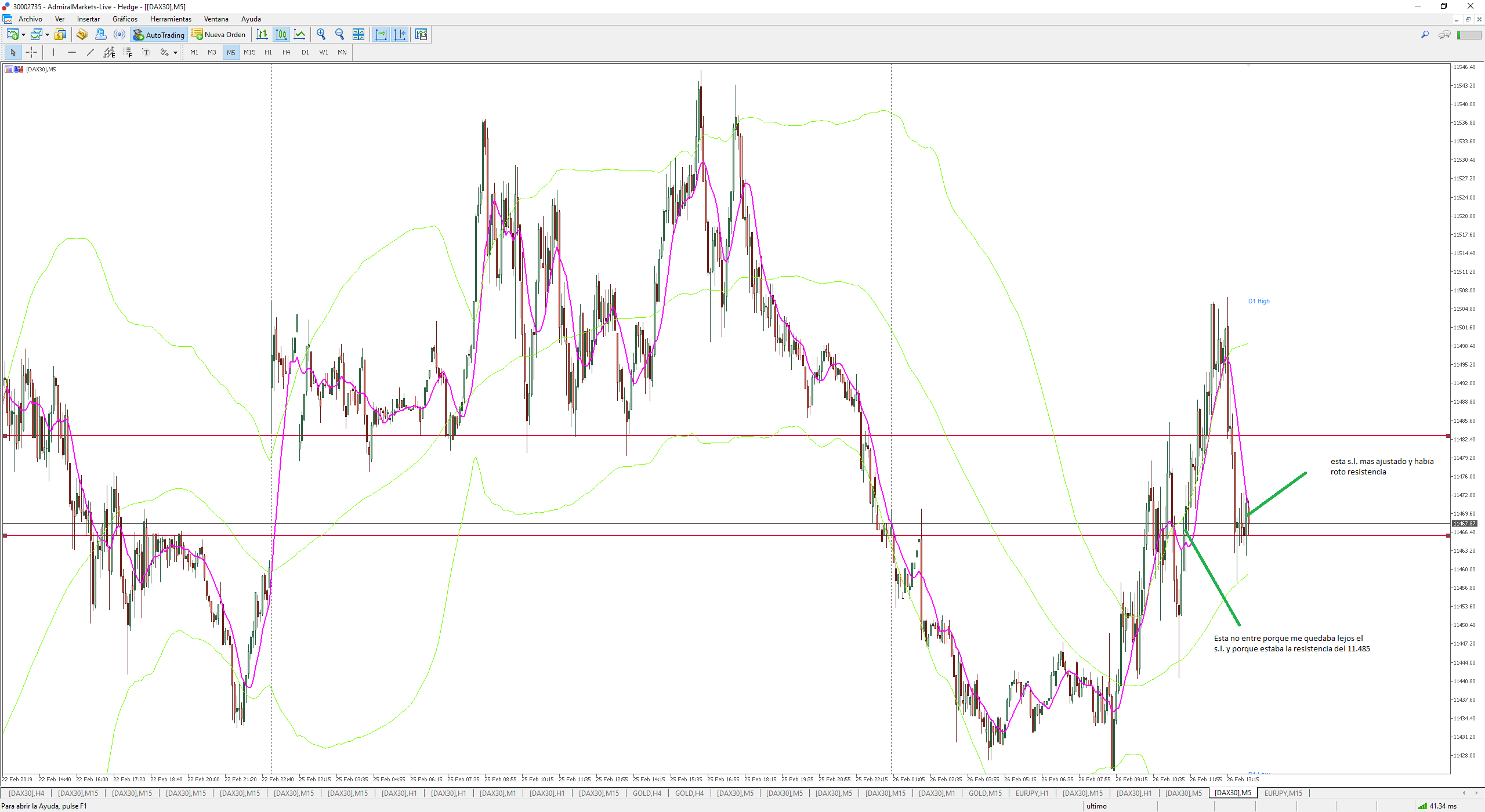
Task: Toggle chart auto scroll
Action: point(381,35)
